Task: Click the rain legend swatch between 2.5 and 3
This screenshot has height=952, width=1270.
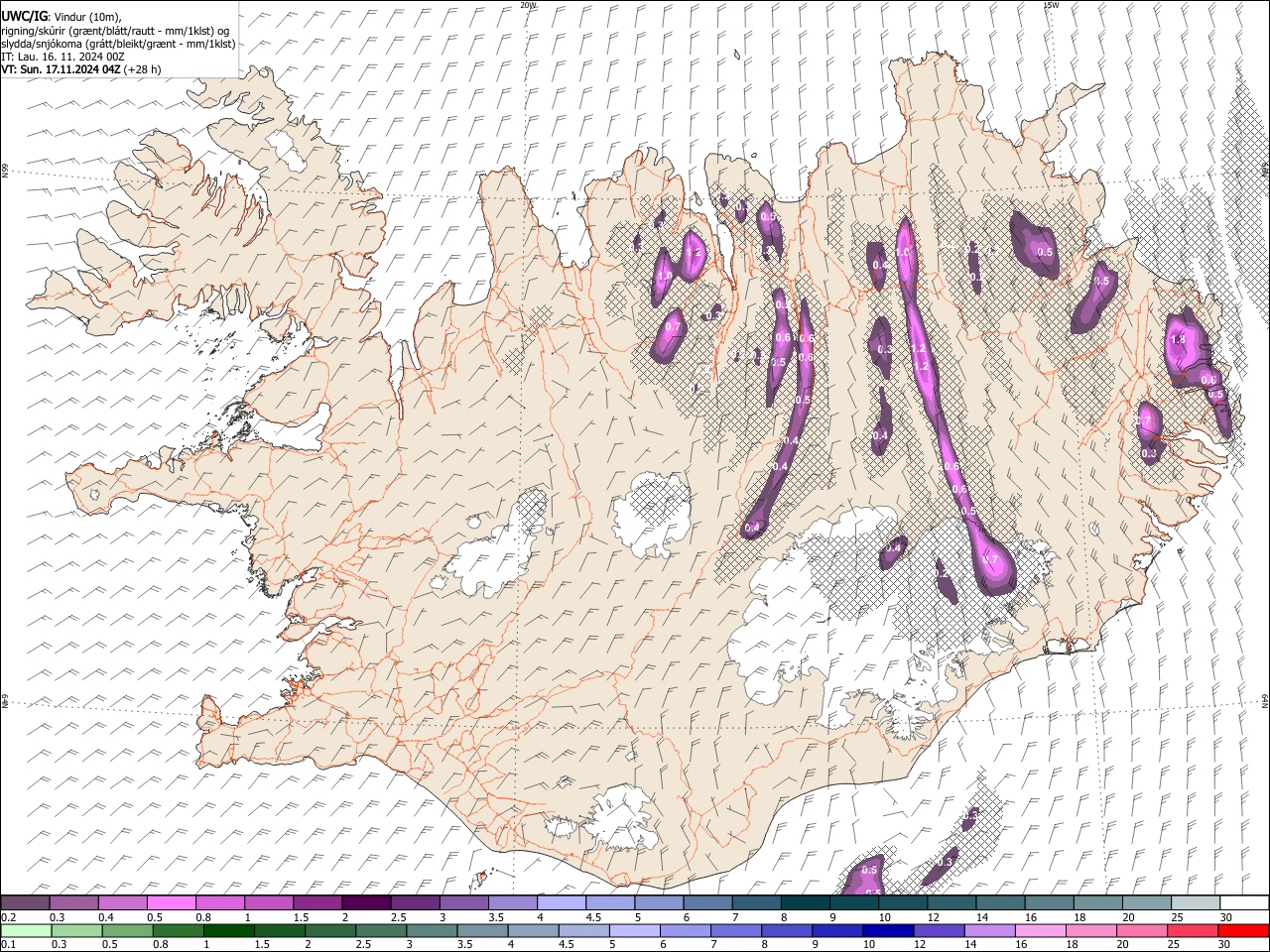Action: click(x=381, y=930)
